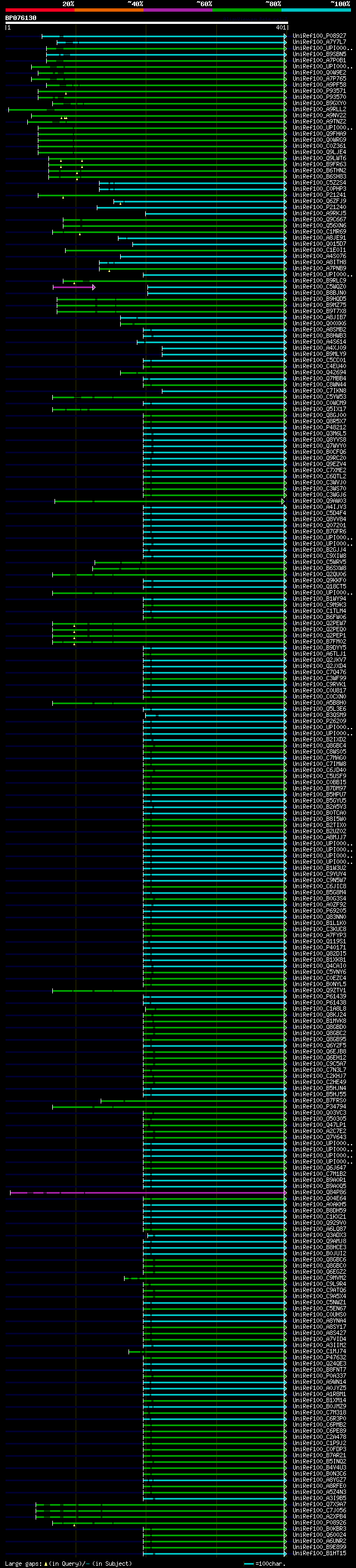The image size is (356, 1568).
Task: Click the green ~80% identity scale segment
Action: point(247,10)
